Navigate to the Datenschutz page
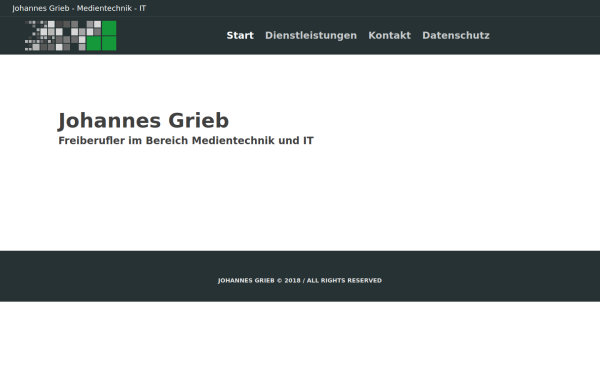The width and height of the screenshot is (600, 375). [456, 36]
